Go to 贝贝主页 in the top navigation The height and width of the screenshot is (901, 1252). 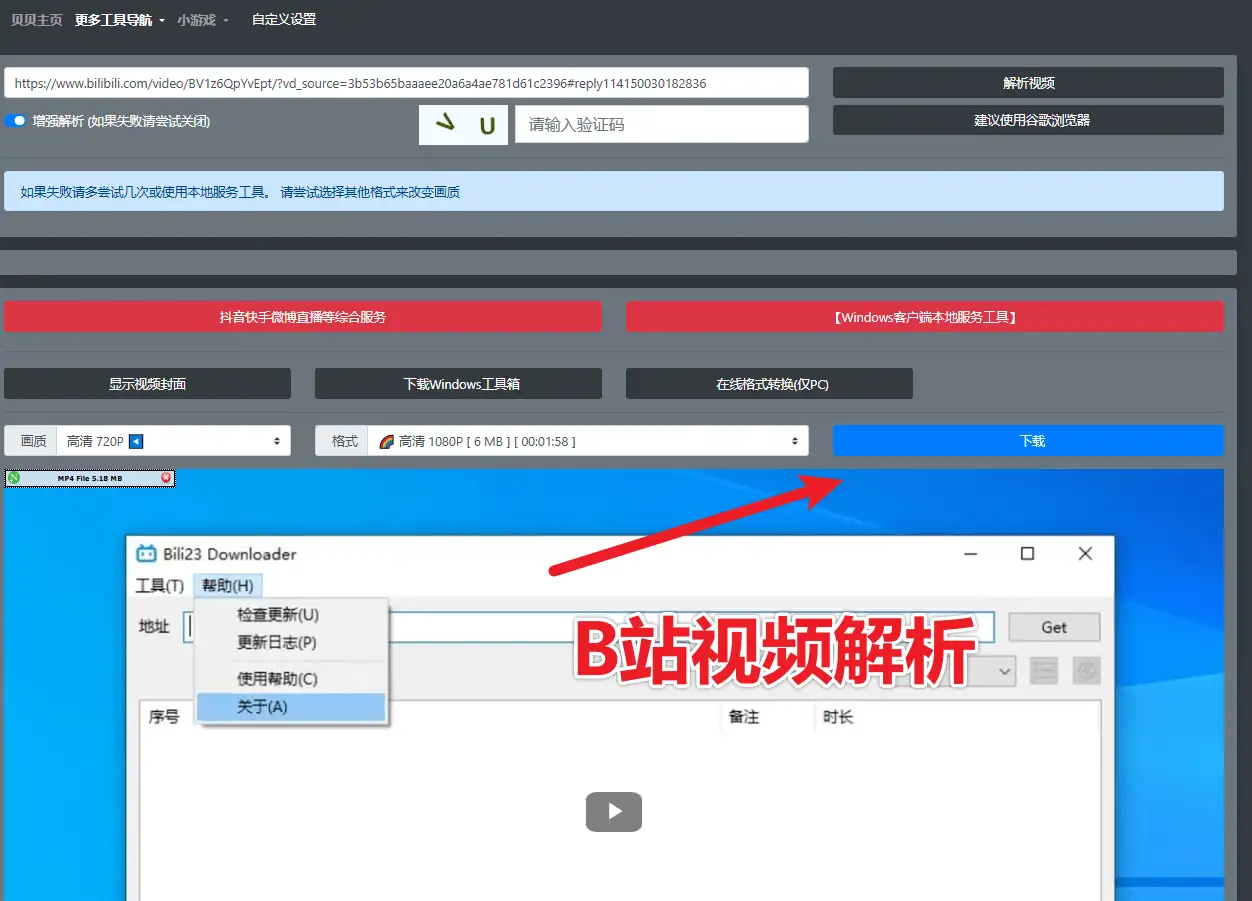point(36,20)
